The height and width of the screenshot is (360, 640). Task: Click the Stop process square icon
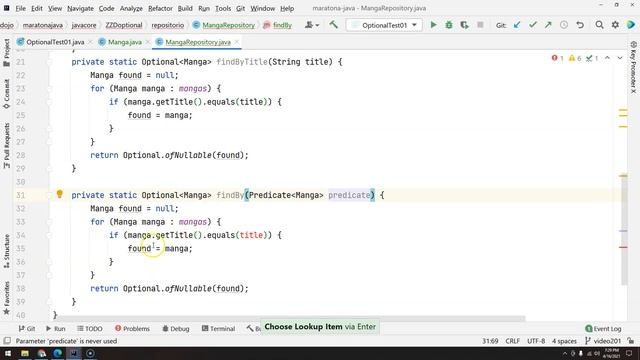(480, 25)
